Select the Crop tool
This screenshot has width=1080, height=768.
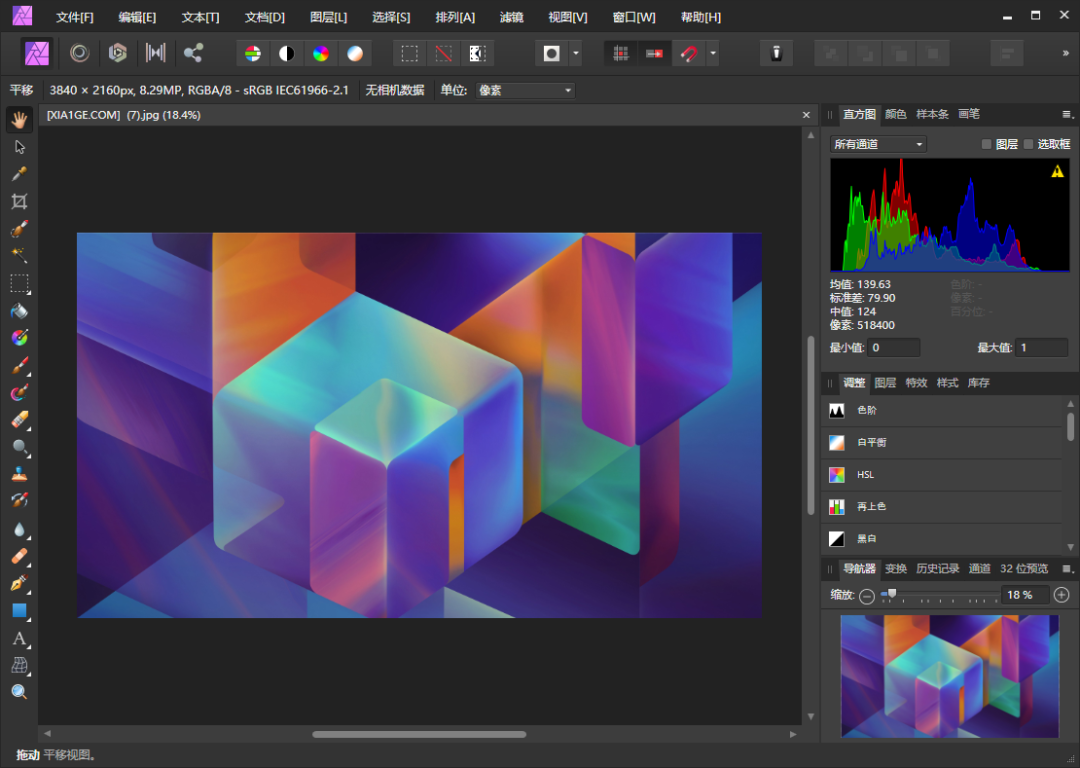pos(20,201)
